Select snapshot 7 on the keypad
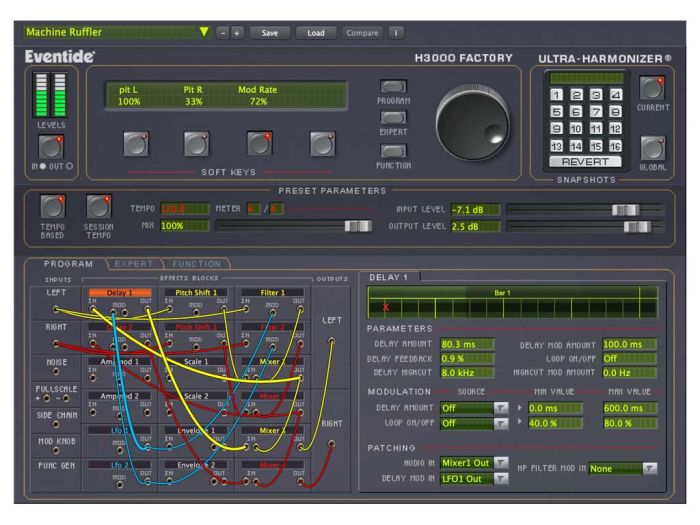The image size is (700, 525). click(596, 112)
